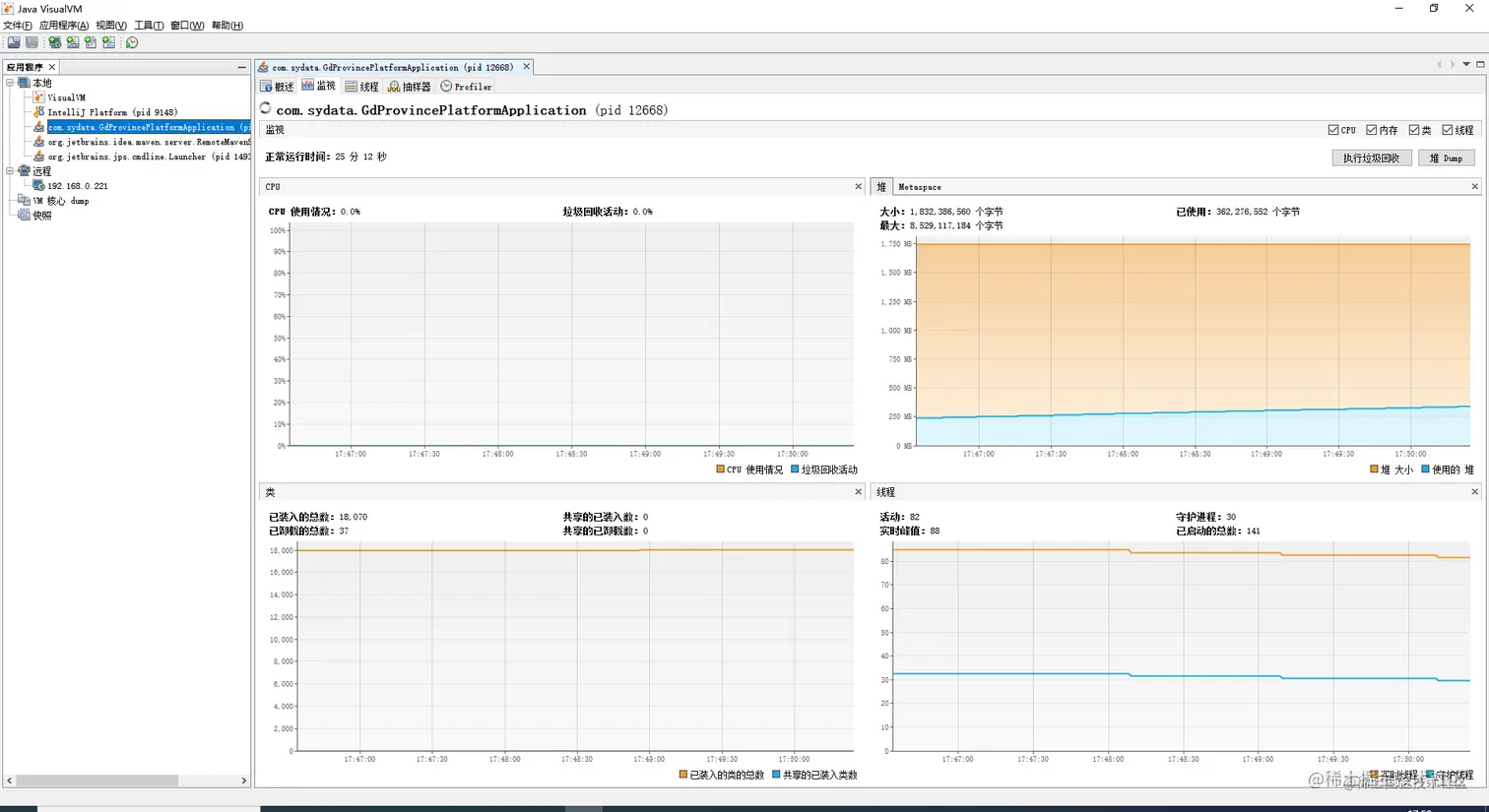Screen dimensions: 1489x812
Task: Switch to the Profiler tab
Action: click(466, 87)
